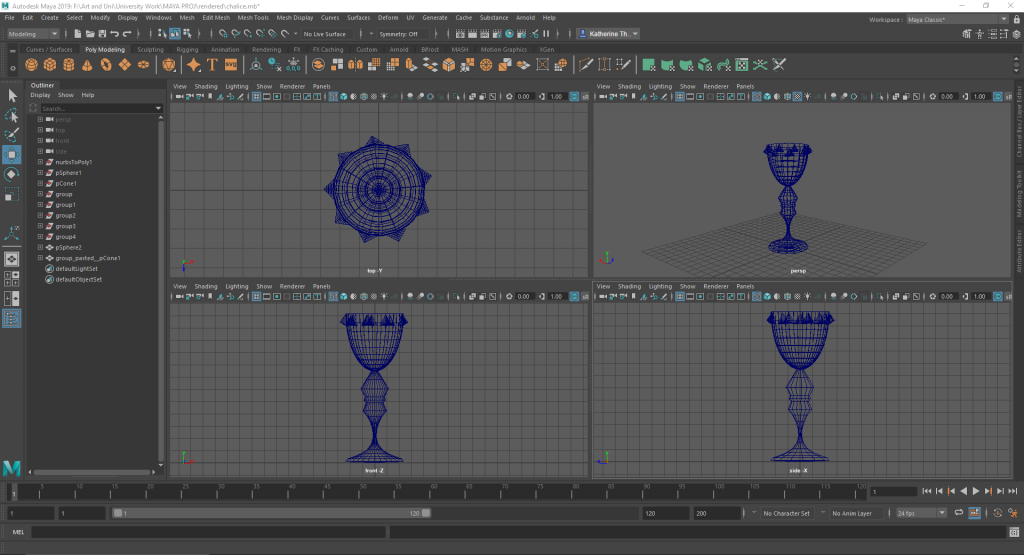Open the script editor icon at bottom right
This screenshot has height=555, width=1024.
tap(1013, 532)
